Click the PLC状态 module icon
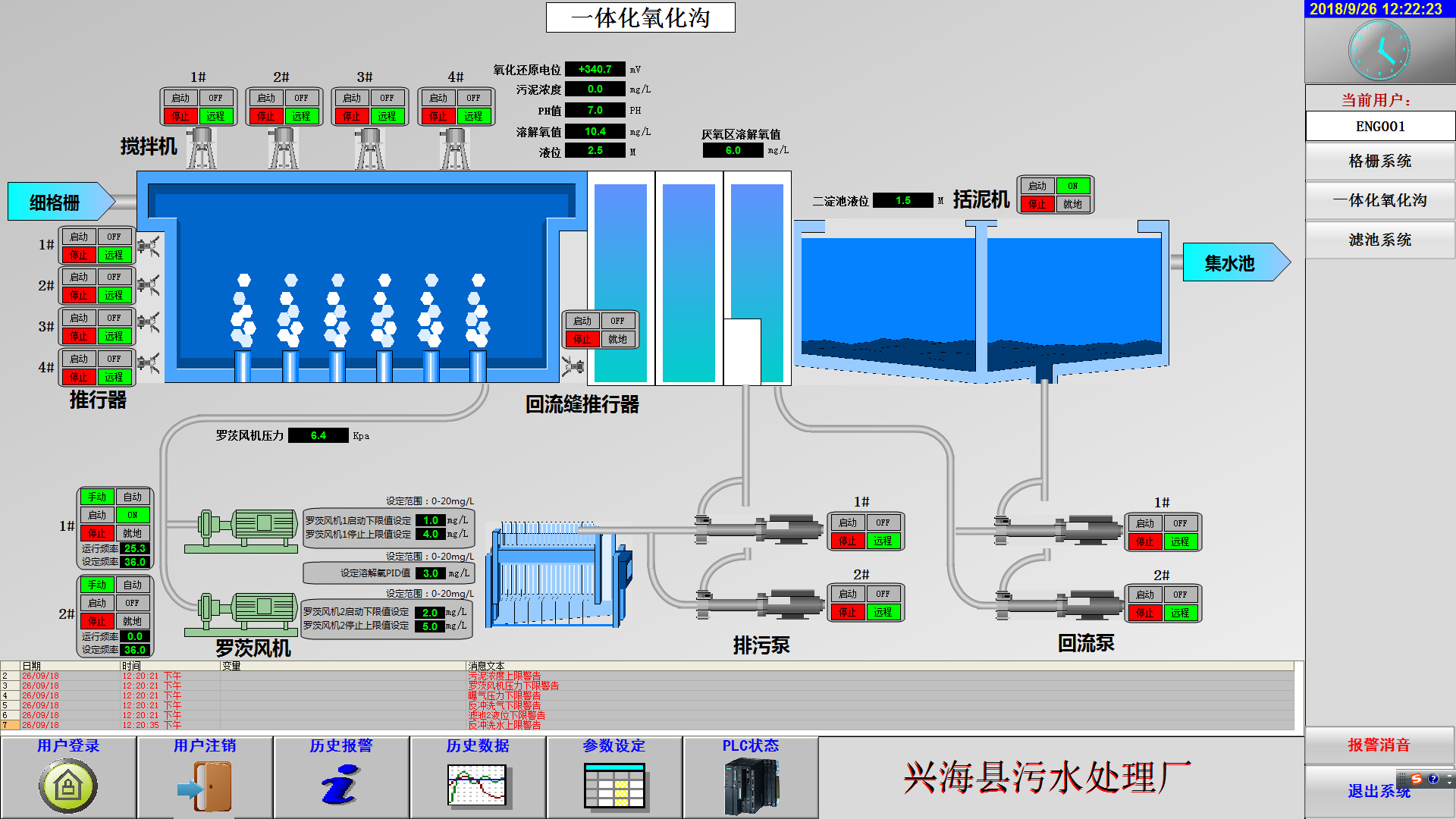The width and height of the screenshot is (1456, 819). (751, 787)
